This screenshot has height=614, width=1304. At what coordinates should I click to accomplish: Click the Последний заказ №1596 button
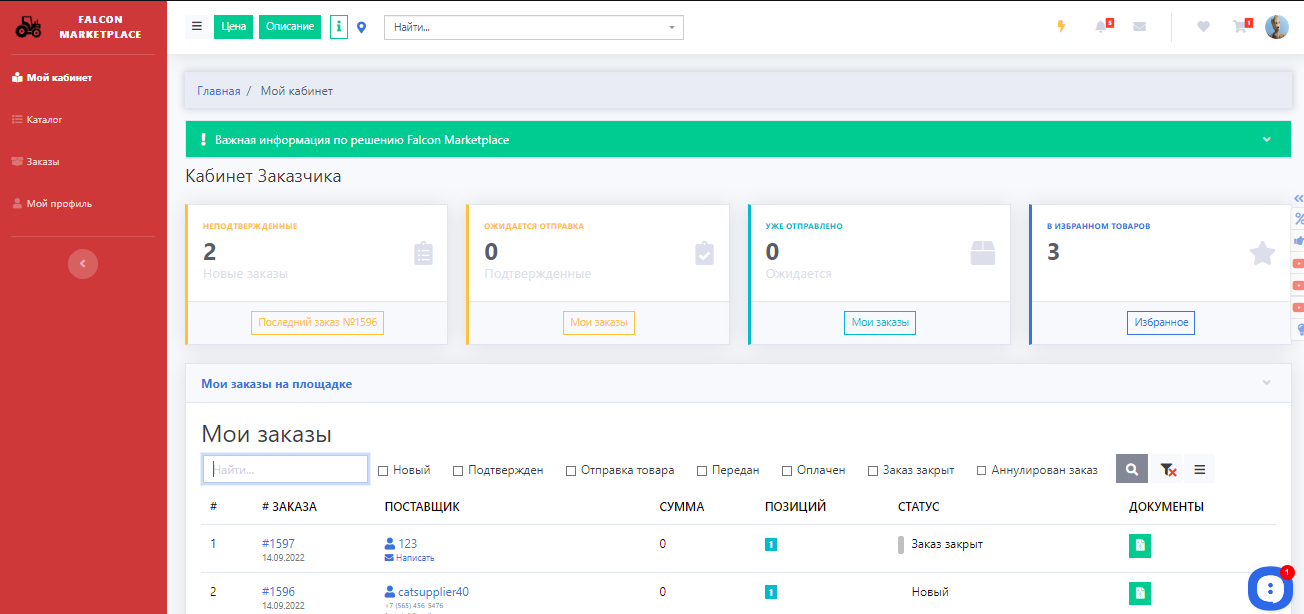tap(317, 322)
